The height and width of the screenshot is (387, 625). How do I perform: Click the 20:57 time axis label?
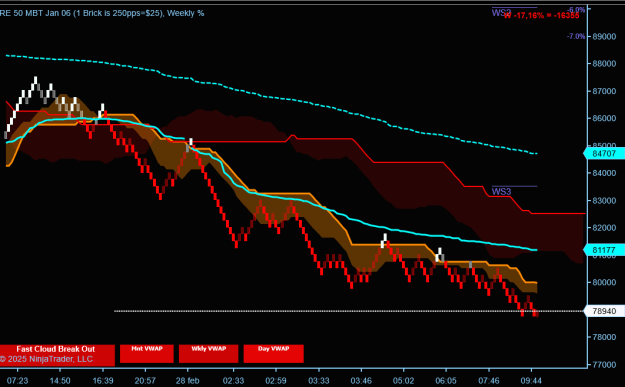pos(145,381)
